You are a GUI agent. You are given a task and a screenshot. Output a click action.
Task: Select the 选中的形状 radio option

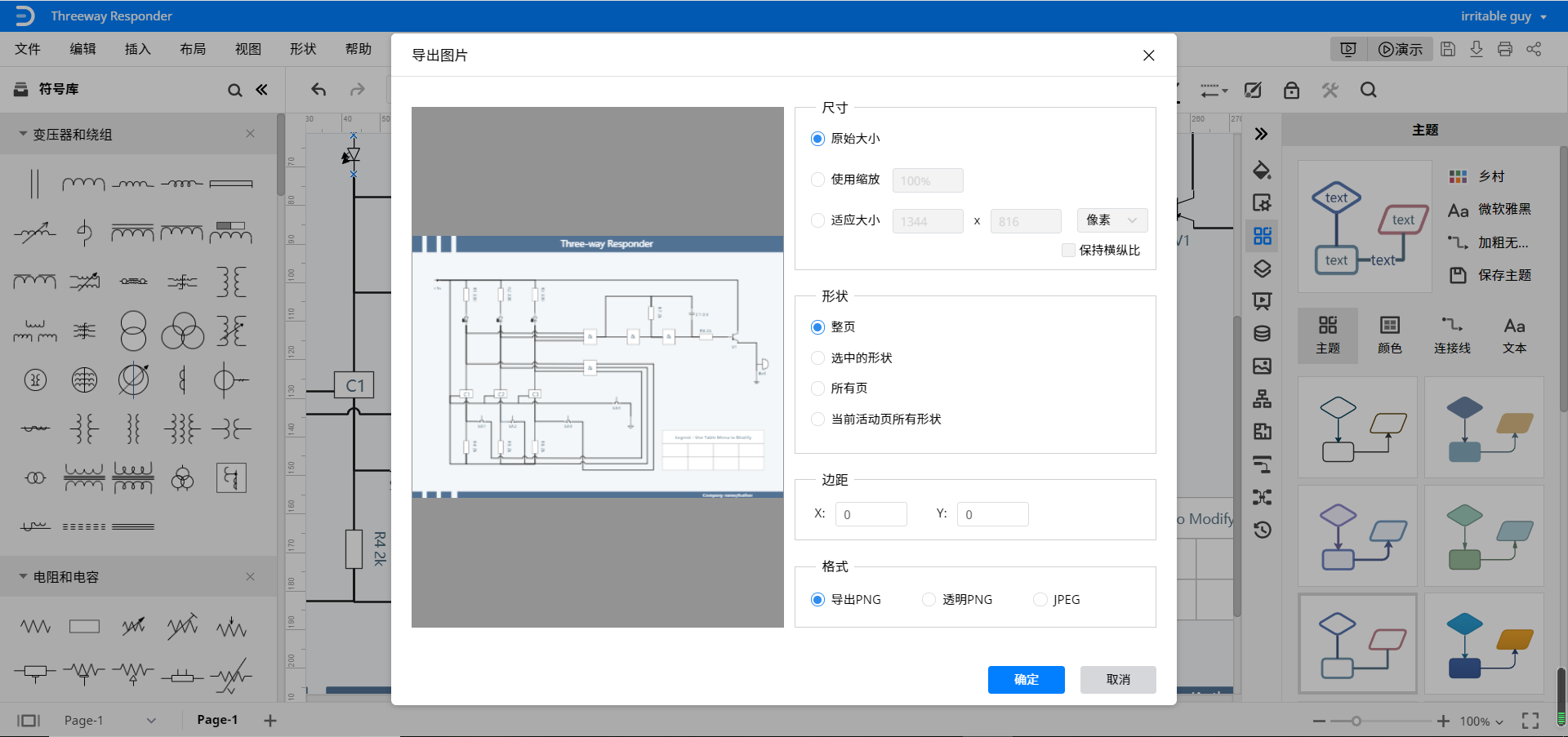[817, 358]
